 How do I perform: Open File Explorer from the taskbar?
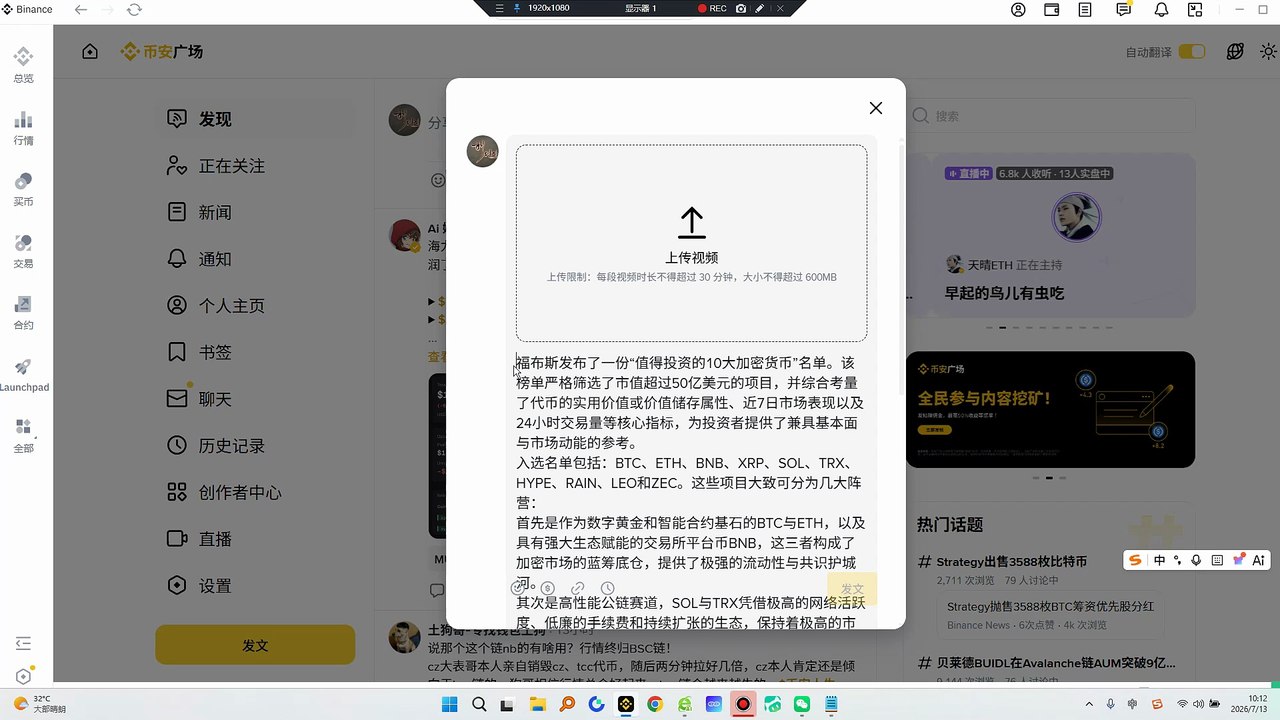[537, 704]
